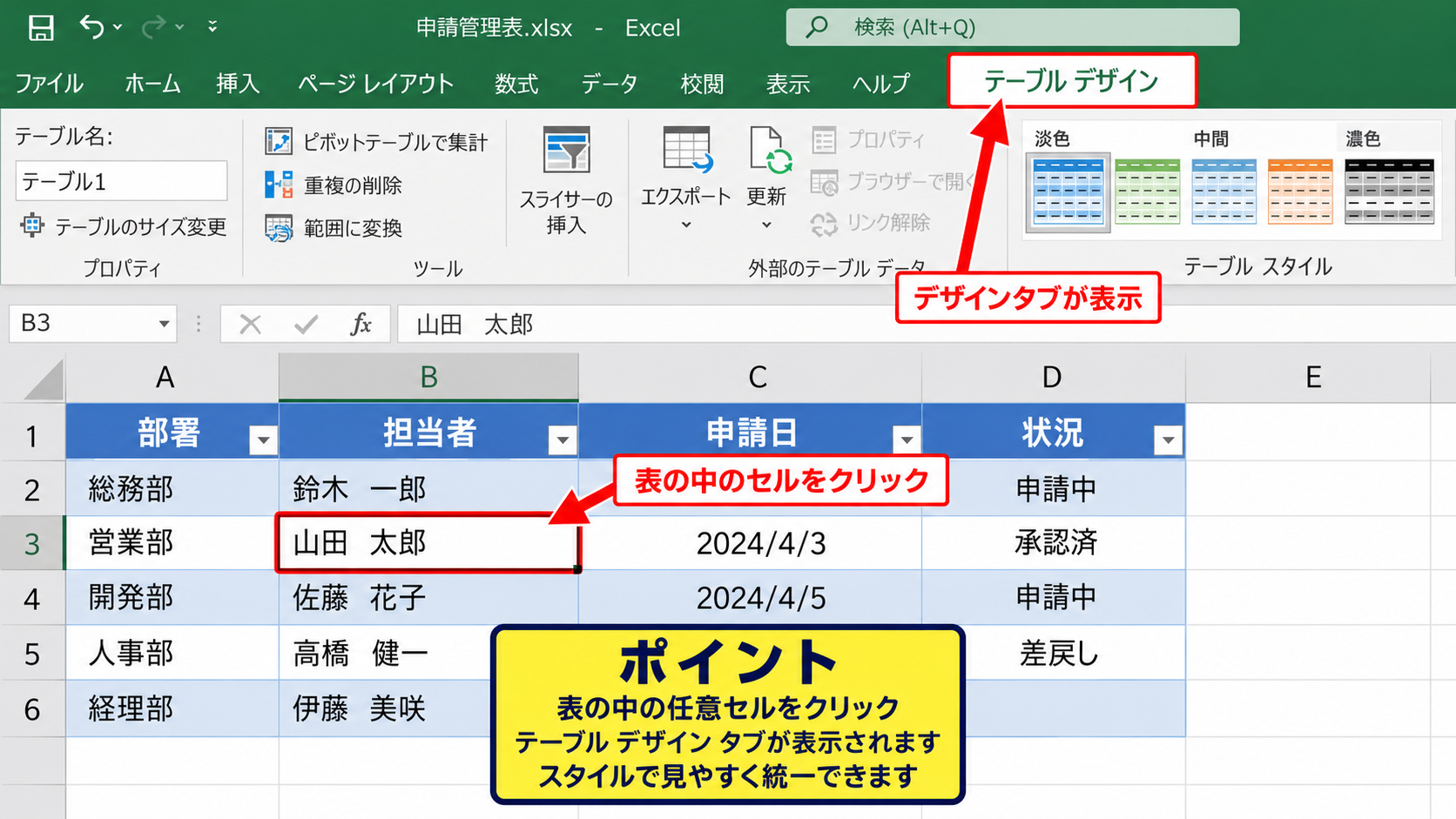This screenshot has width=1456, height=819.
Task: Open the Name Box dropdown arrow
Action: (x=164, y=324)
